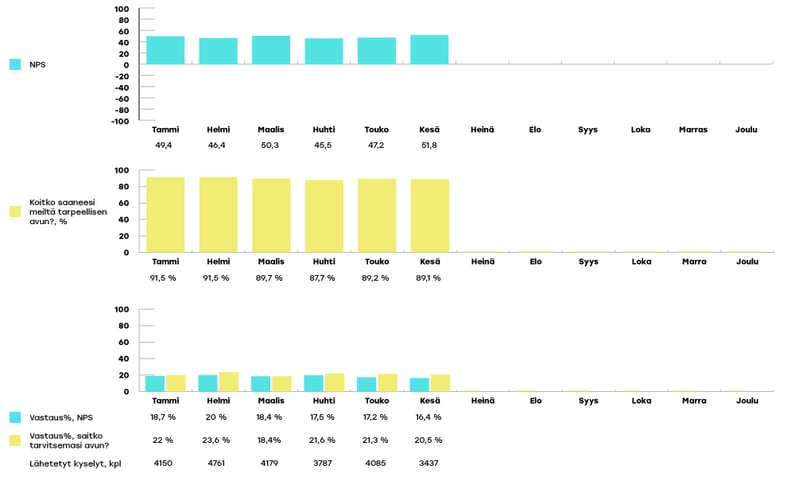Viewport: 795px width, 477px height.
Task: Click the cyan 'Vastaus%, NPS' legend swatch
Action: 15,417
